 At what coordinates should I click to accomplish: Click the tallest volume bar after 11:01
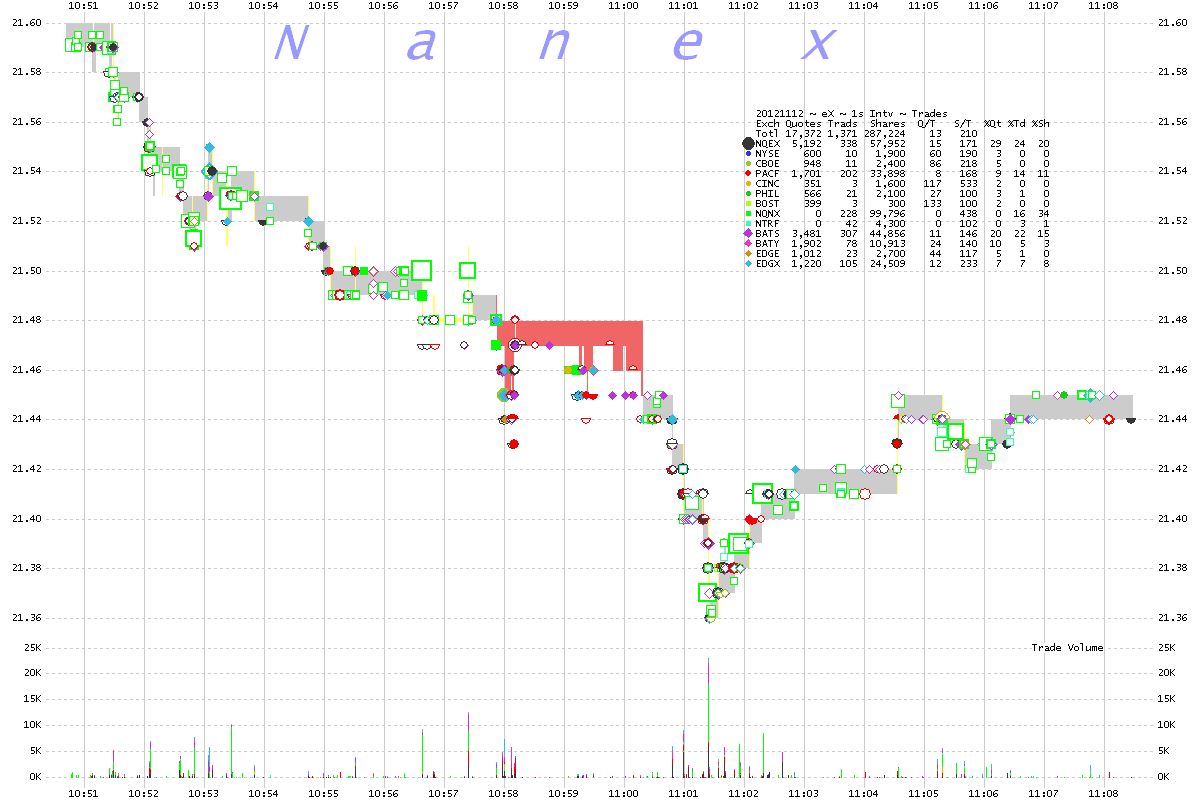[709, 717]
